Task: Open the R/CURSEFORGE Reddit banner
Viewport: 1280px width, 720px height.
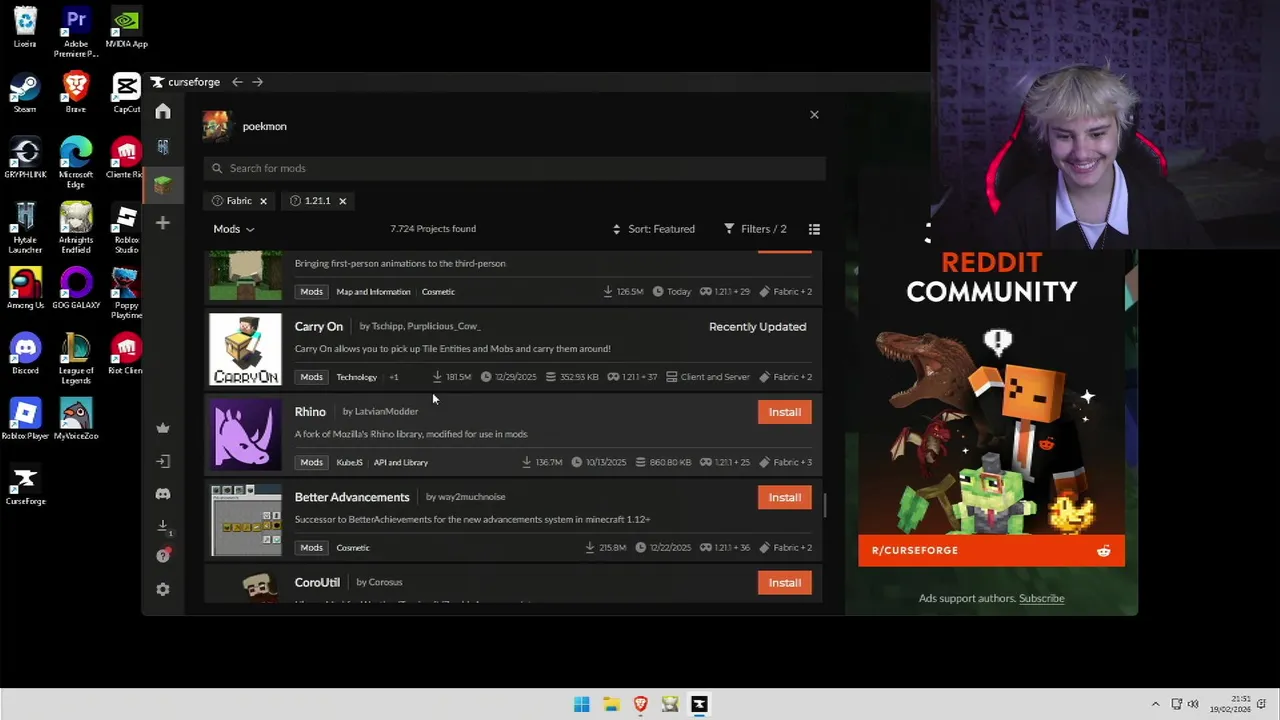Action: (x=991, y=550)
